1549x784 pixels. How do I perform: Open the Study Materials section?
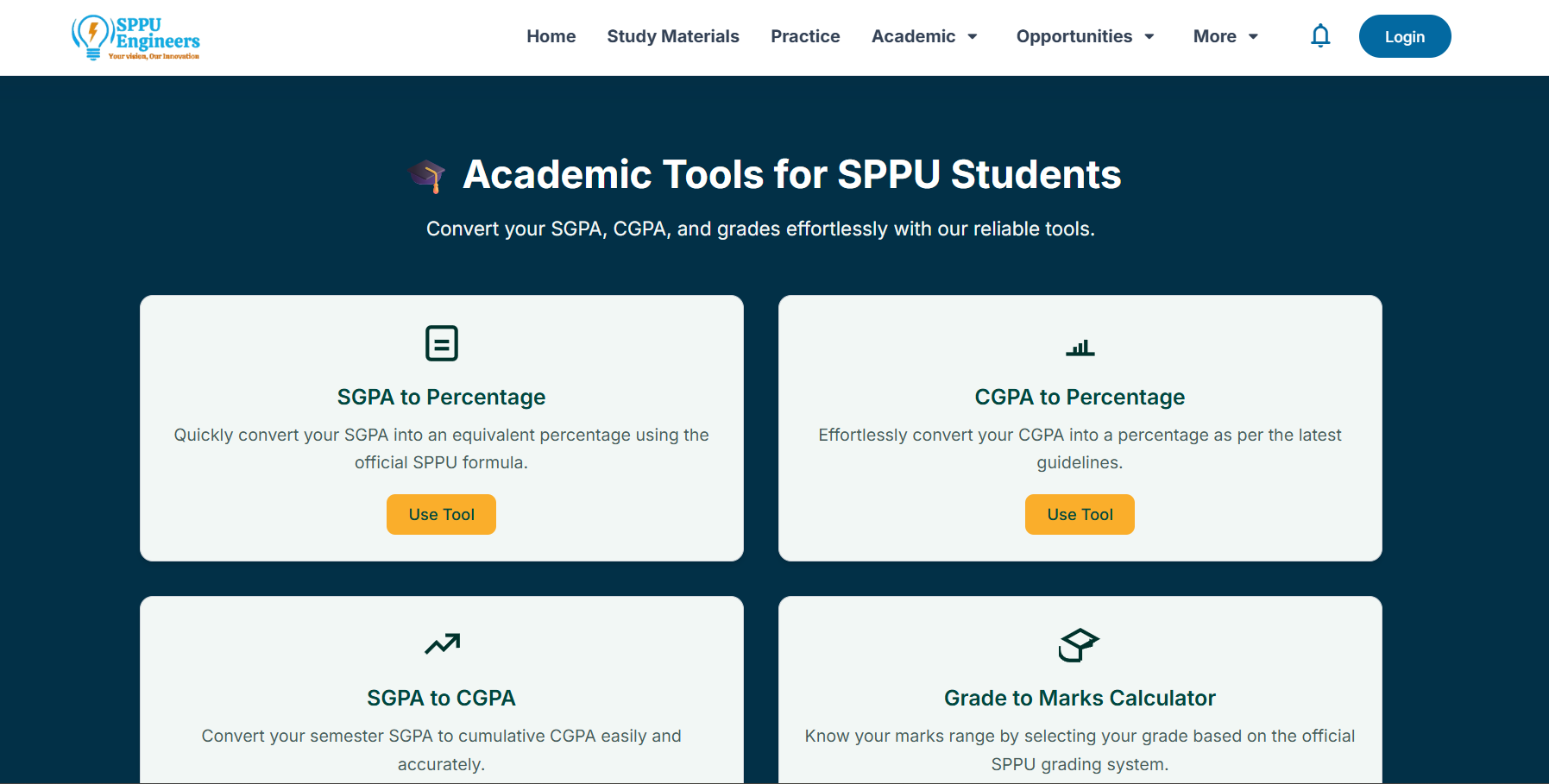pos(673,36)
